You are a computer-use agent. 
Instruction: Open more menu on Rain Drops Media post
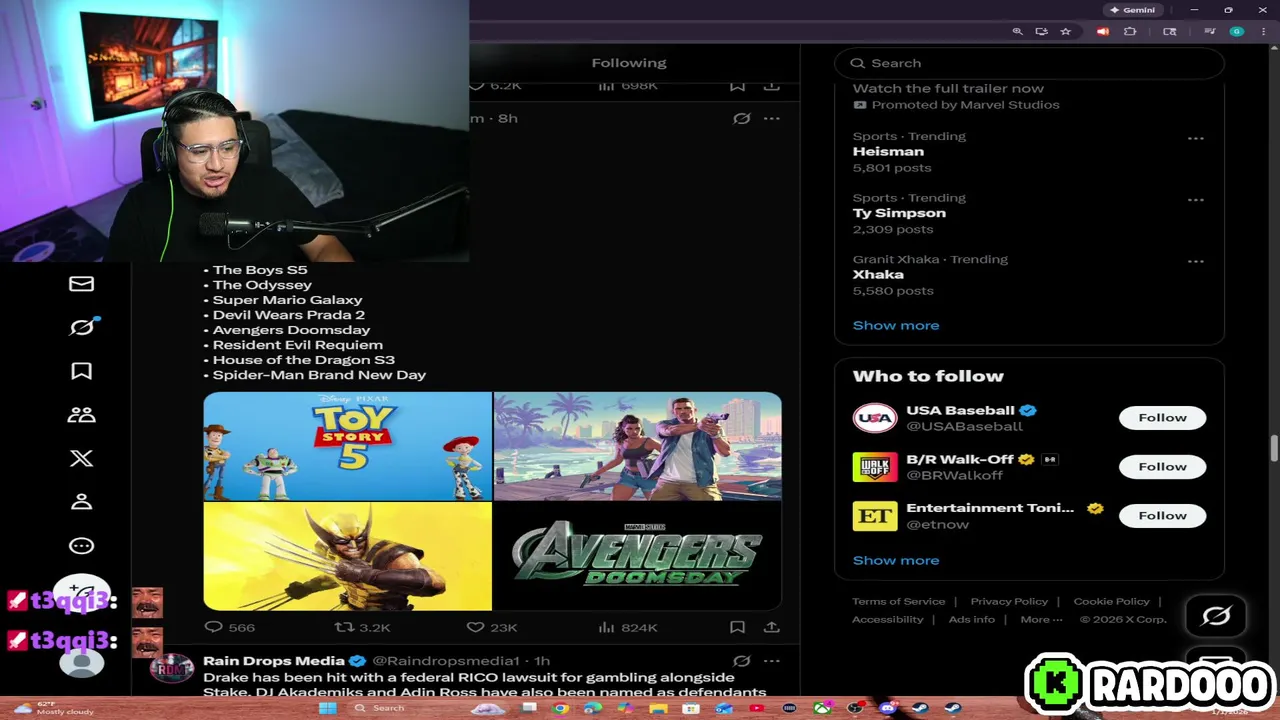pyautogui.click(x=772, y=661)
